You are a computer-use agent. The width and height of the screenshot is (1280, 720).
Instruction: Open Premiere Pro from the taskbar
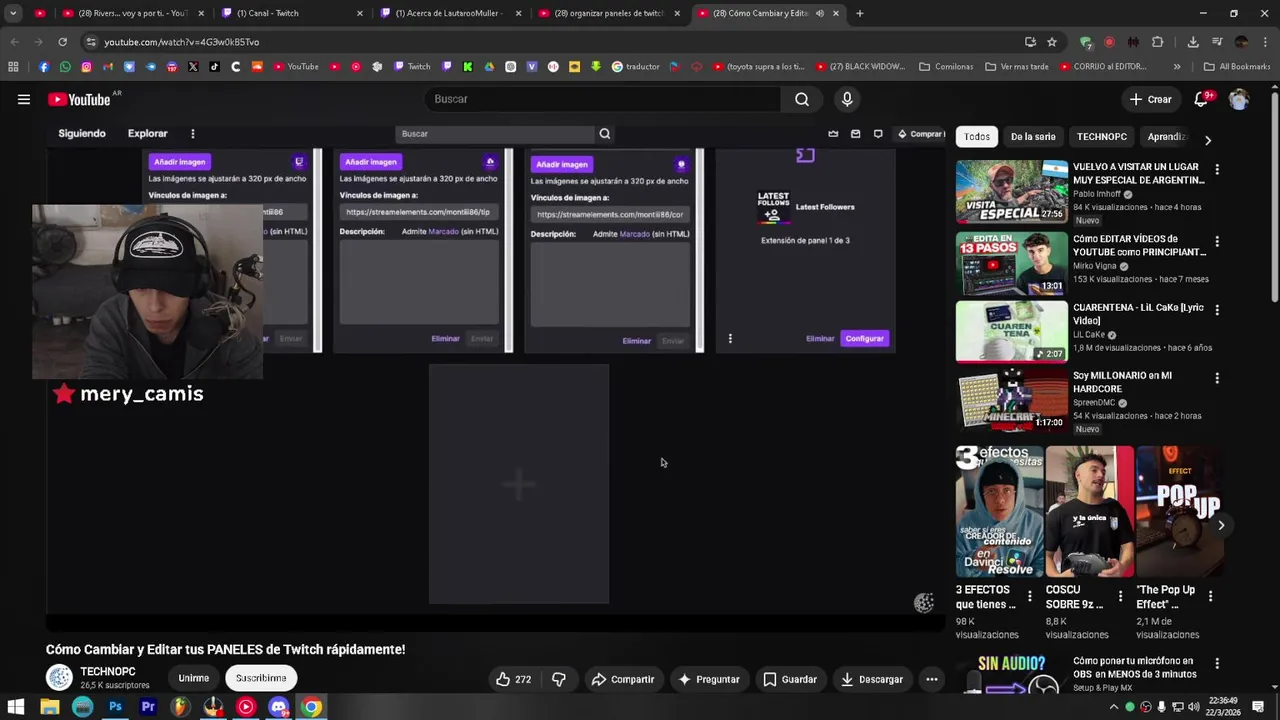pos(148,707)
